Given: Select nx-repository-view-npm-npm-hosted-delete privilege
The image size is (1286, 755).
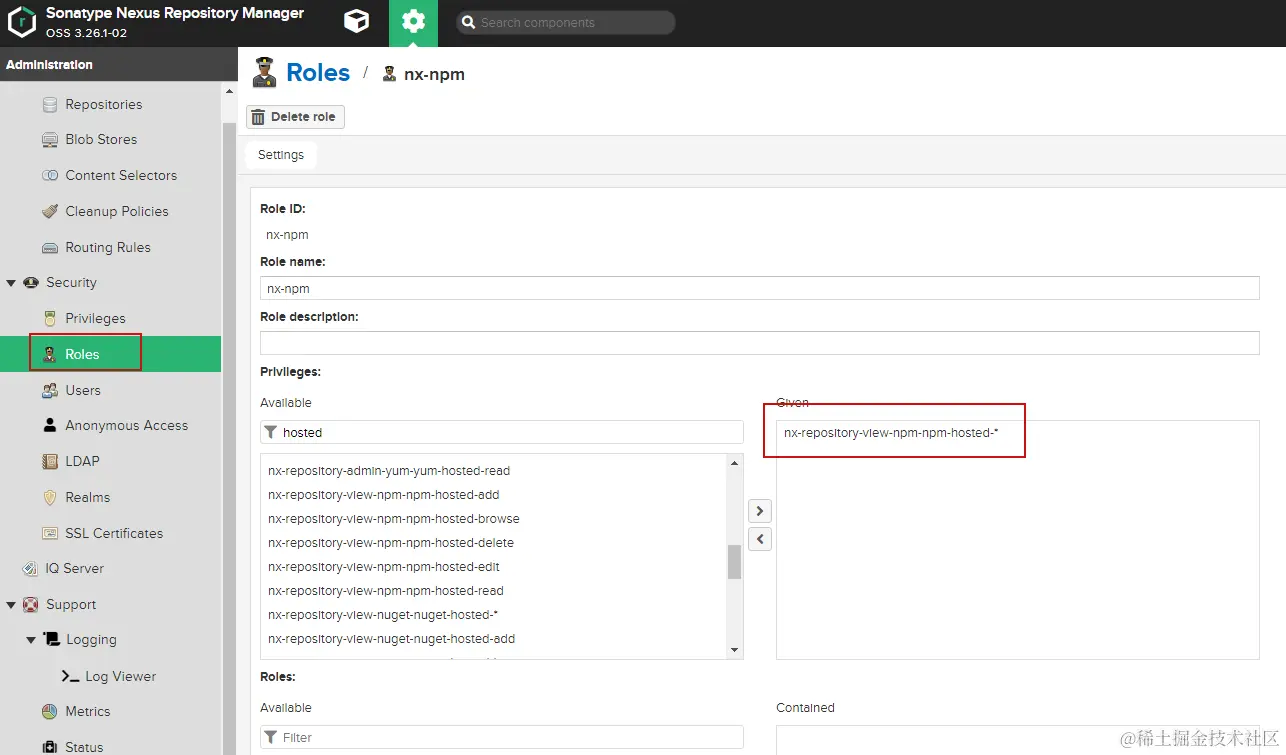Looking at the screenshot, I should pyautogui.click(x=493, y=543).
